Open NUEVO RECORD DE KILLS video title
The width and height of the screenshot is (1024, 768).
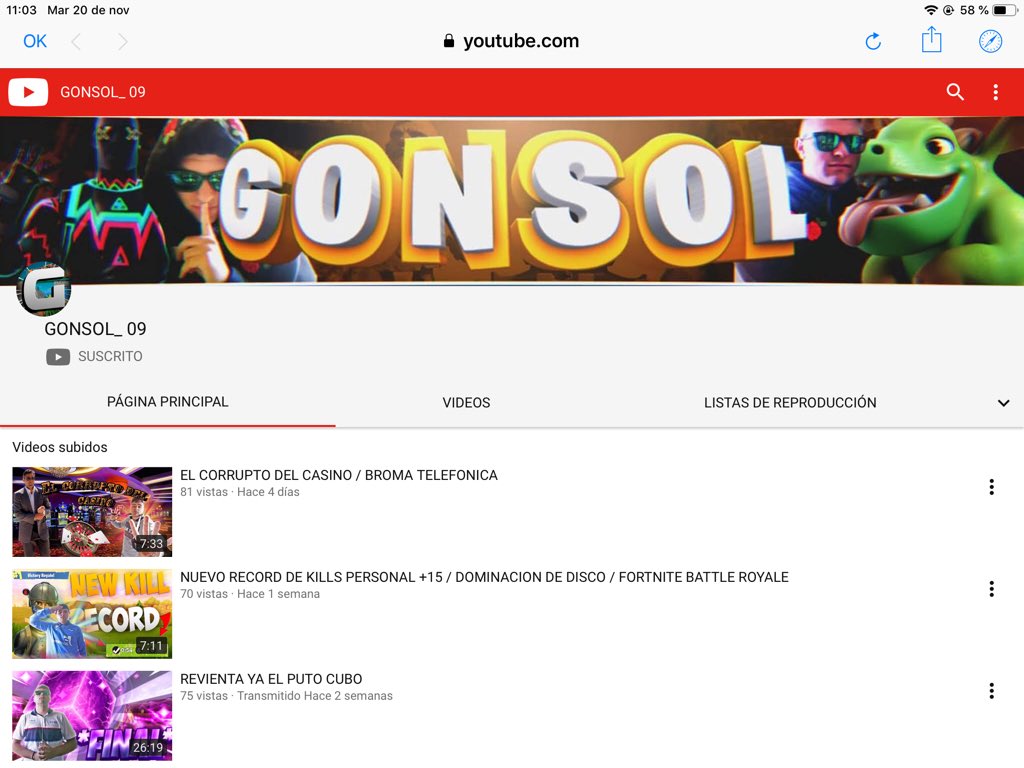point(484,577)
